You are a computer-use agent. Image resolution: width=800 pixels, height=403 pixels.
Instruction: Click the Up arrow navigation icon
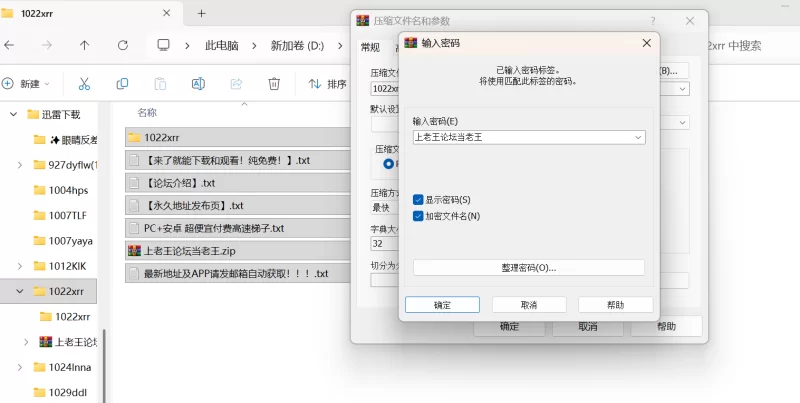(x=84, y=45)
